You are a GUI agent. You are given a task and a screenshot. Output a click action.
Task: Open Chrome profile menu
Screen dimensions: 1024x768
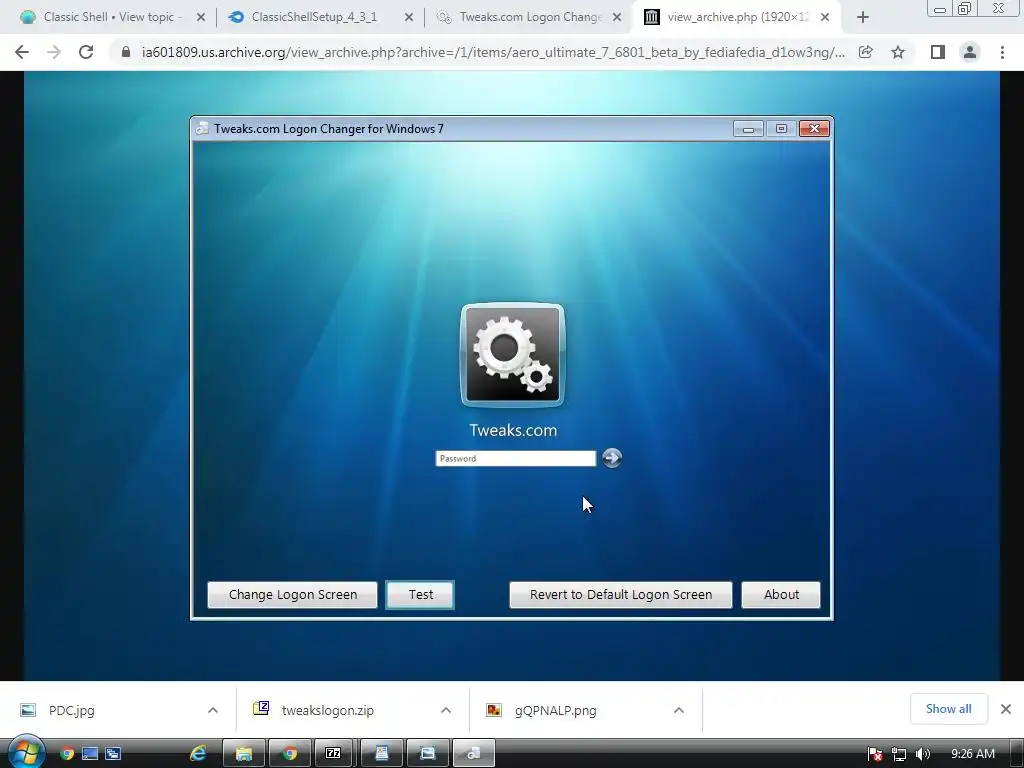coord(970,52)
